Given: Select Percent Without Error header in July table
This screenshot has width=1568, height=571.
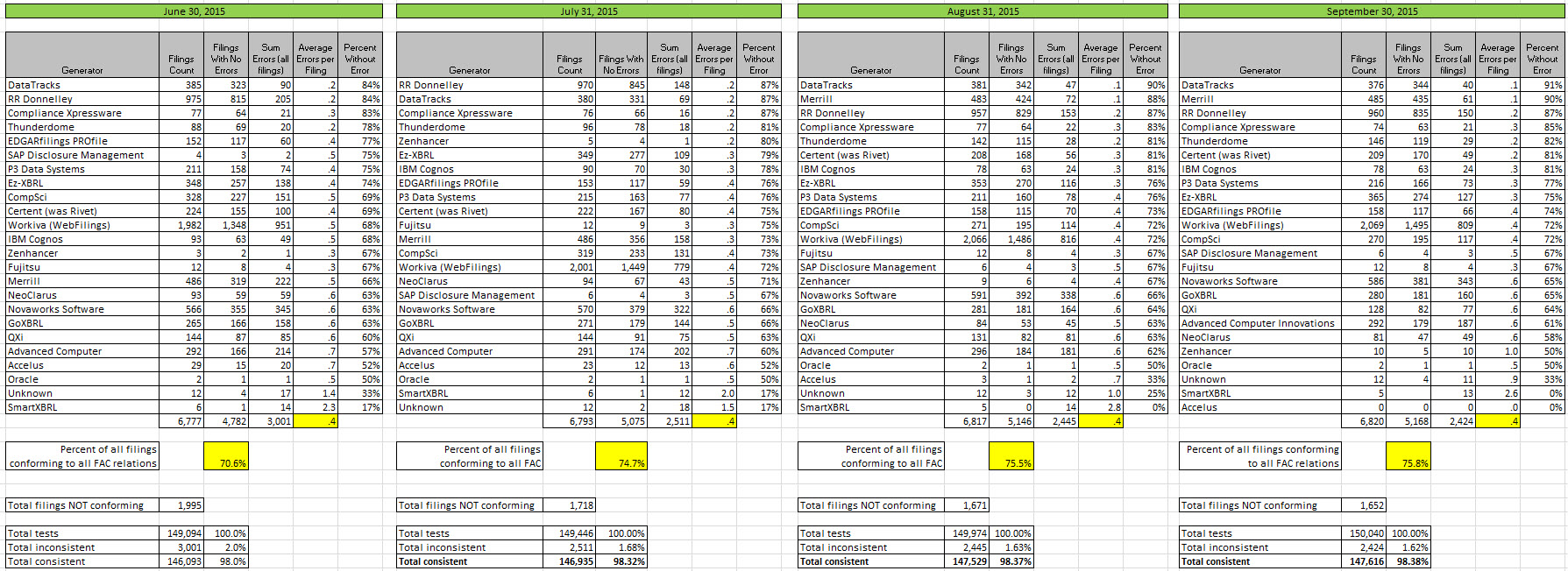Looking at the screenshot, I should coord(759,55).
